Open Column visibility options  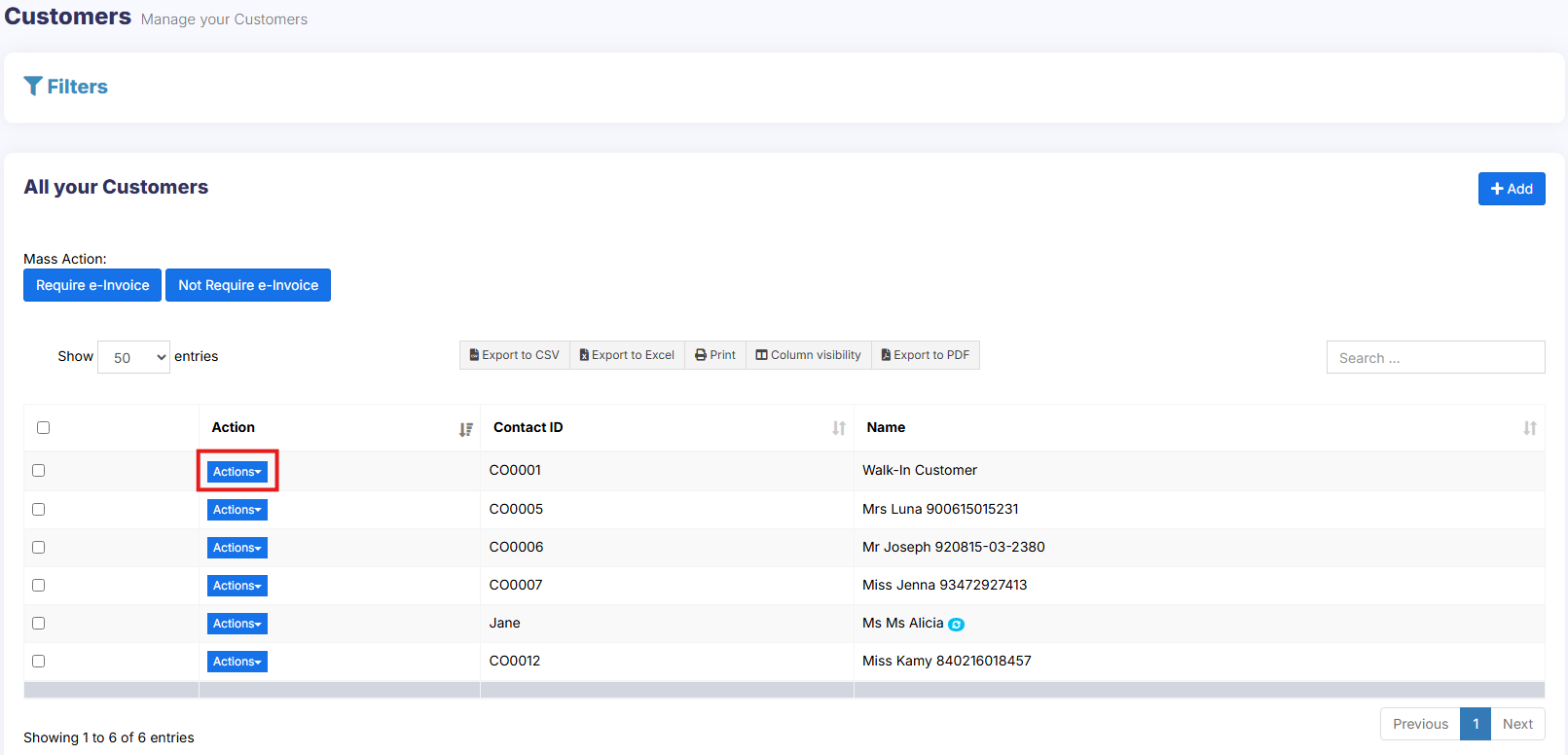[808, 355]
